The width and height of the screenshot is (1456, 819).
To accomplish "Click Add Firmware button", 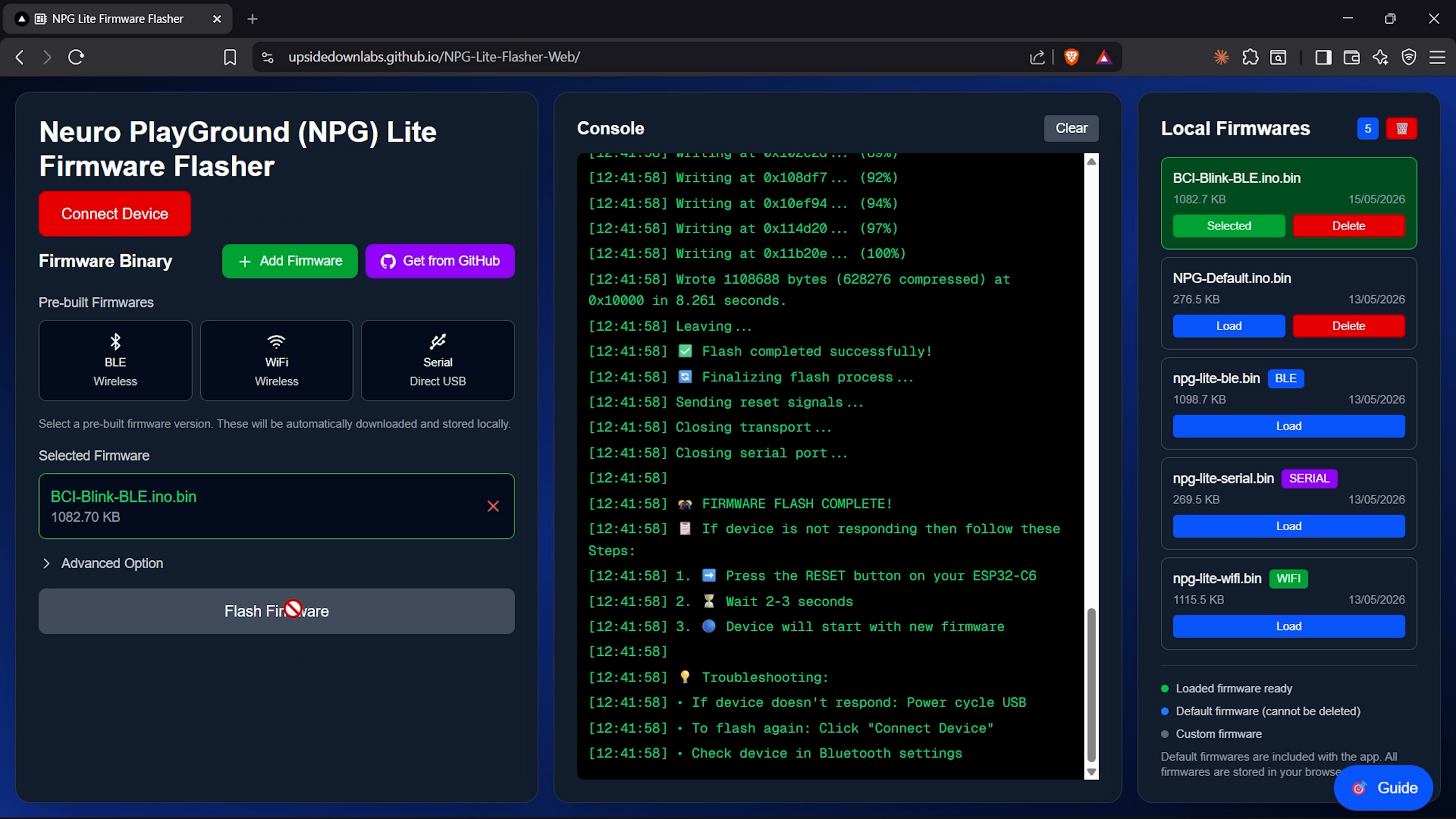I will tap(290, 261).
